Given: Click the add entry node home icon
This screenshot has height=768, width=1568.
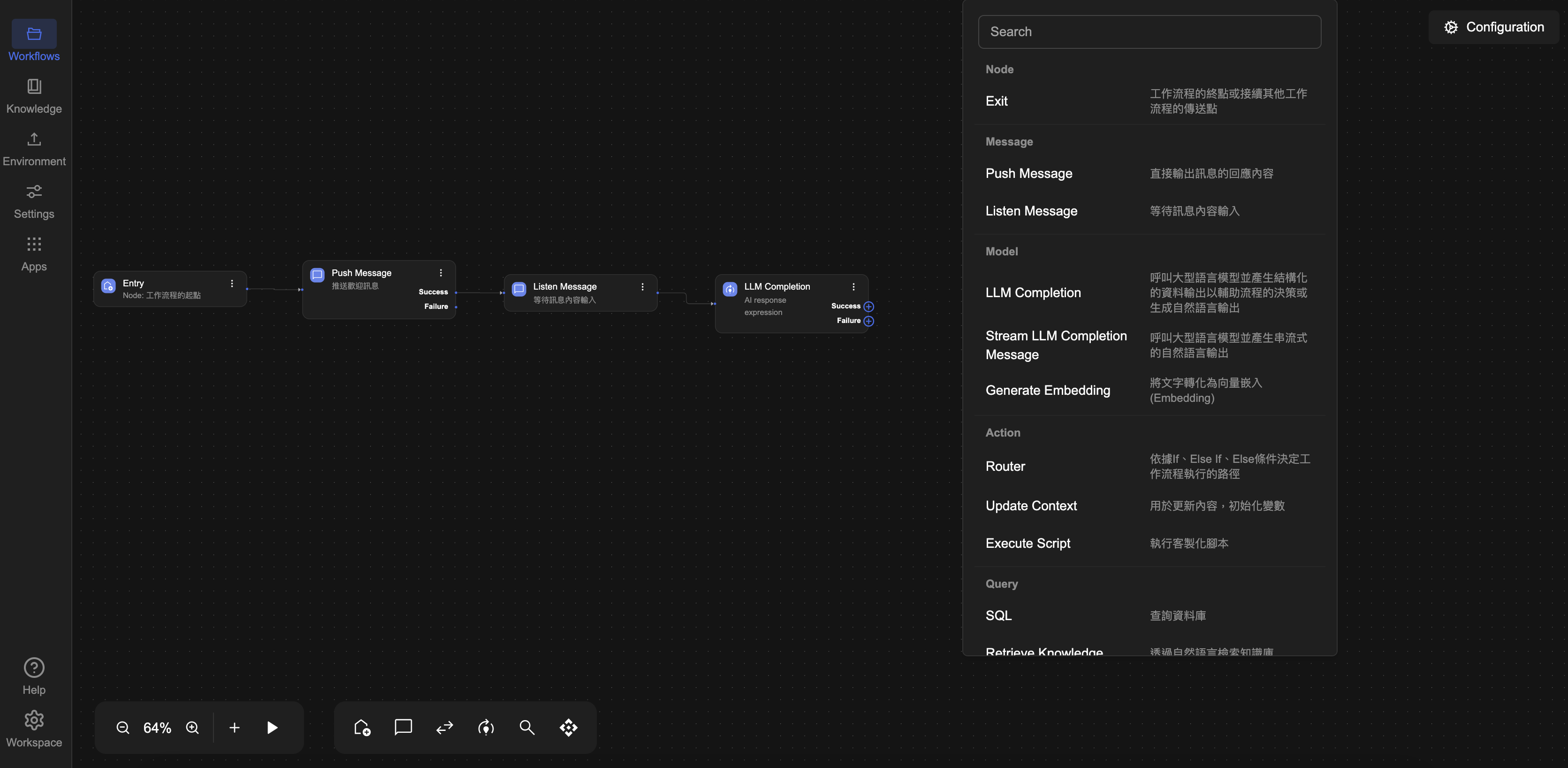Looking at the screenshot, I should [362, 727].
